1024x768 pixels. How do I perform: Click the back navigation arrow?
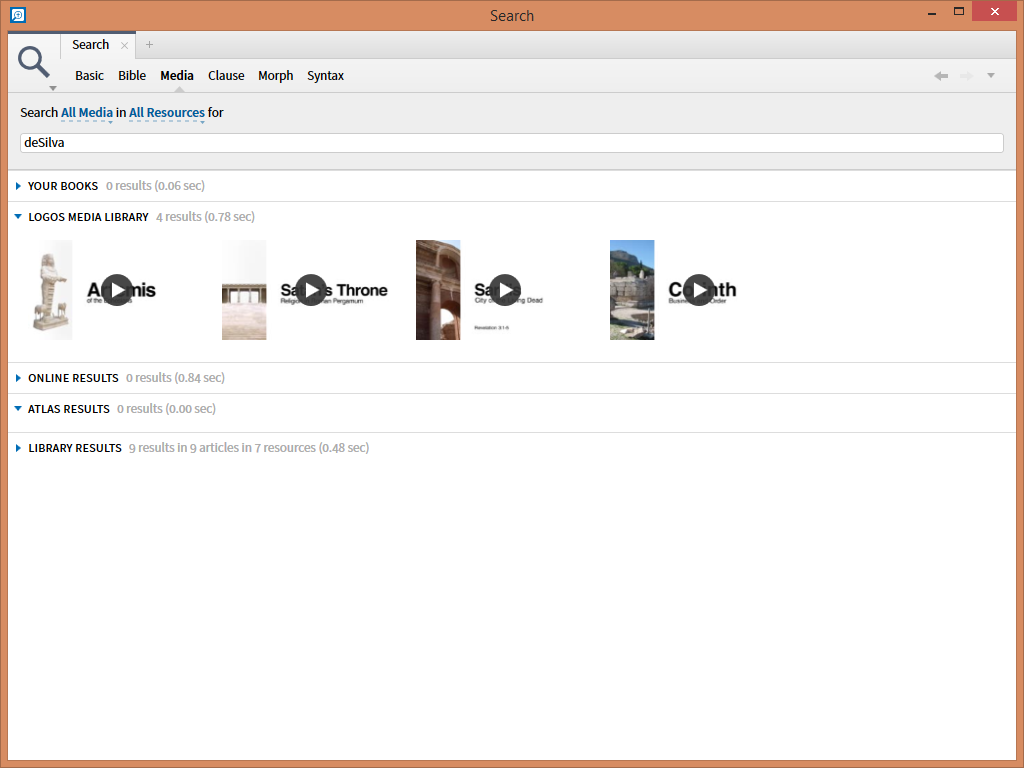tap(940, 75)
